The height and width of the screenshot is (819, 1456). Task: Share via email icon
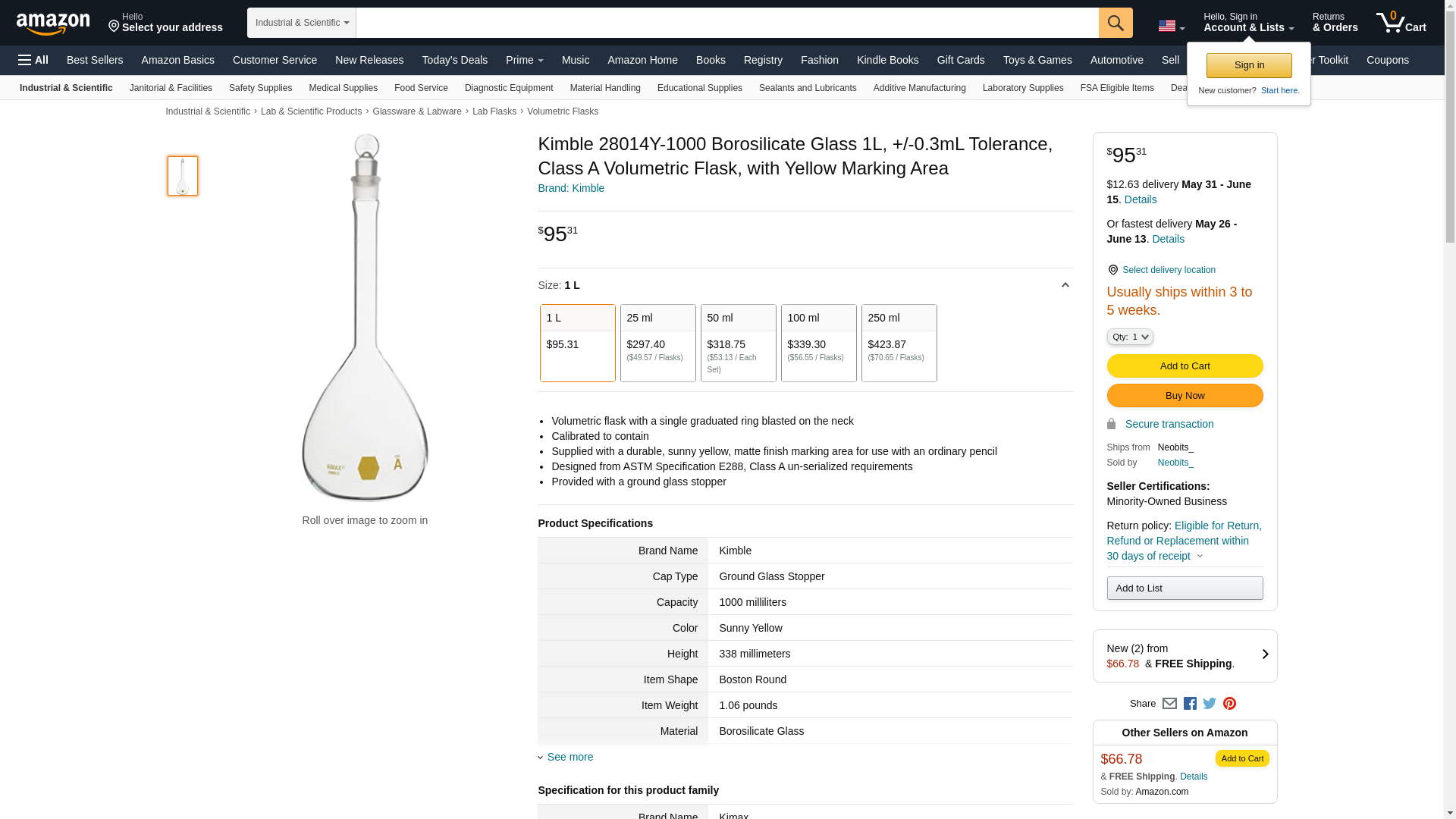(1169, 704)
